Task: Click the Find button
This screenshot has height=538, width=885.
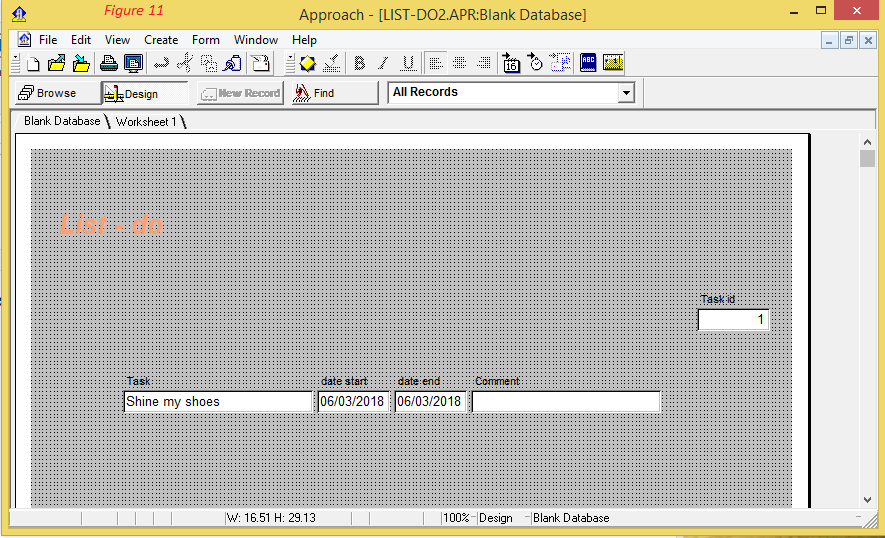Action: [x=335, y=93]
